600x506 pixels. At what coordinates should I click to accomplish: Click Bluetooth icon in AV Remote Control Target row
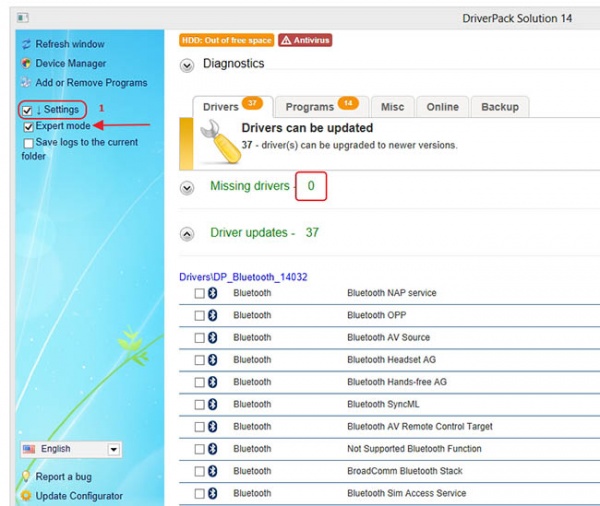[213, 426]
